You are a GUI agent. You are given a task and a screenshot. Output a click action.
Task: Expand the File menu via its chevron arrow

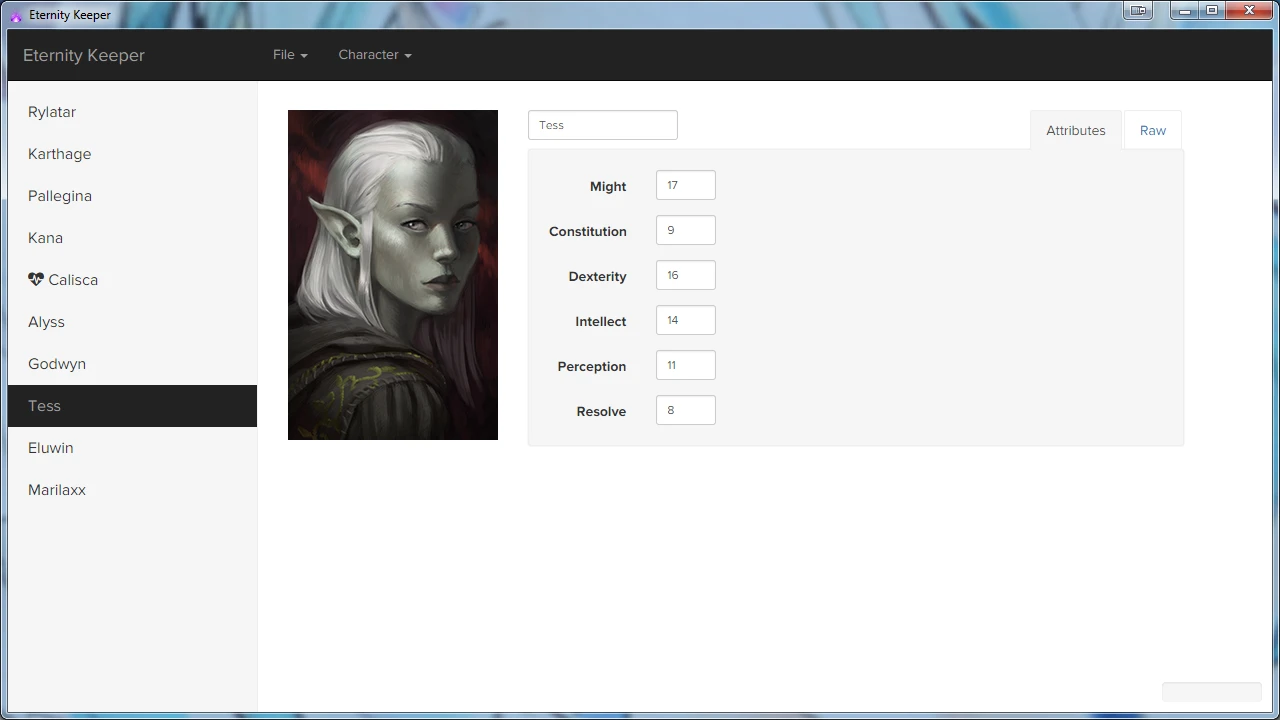click(x=304, y=57)
